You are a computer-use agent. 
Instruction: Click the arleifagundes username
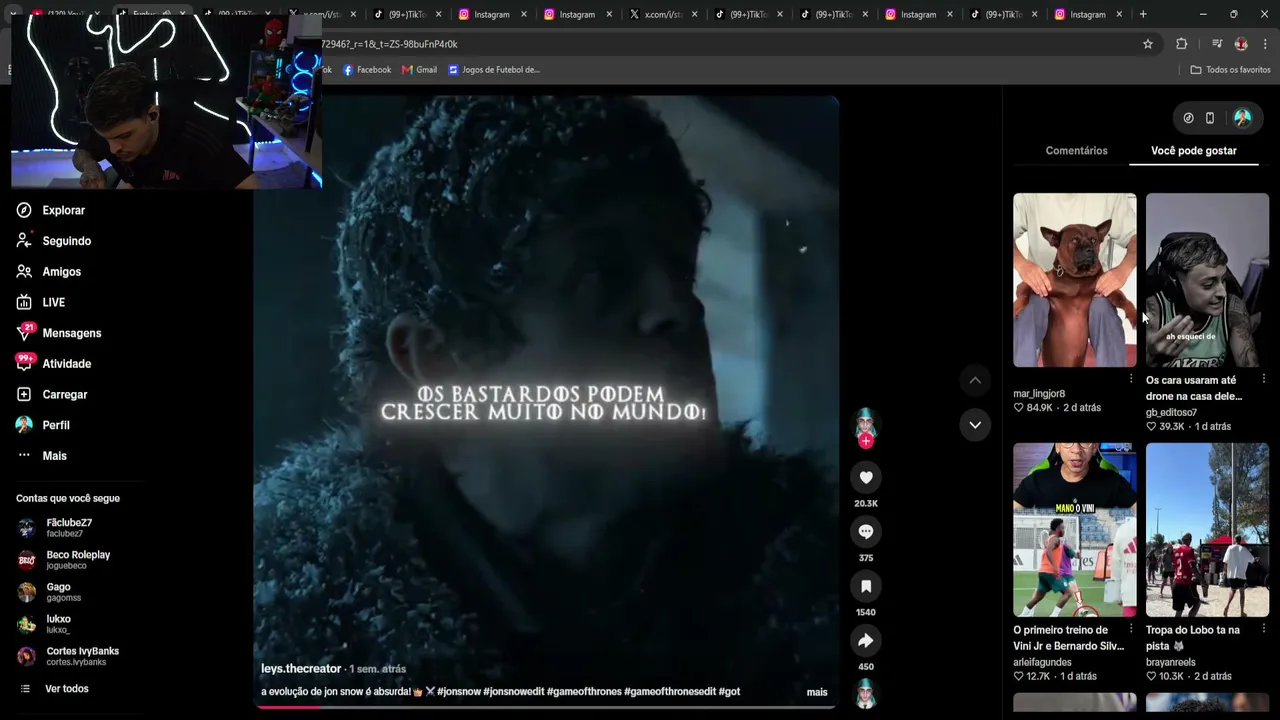tap(1042, 662)
